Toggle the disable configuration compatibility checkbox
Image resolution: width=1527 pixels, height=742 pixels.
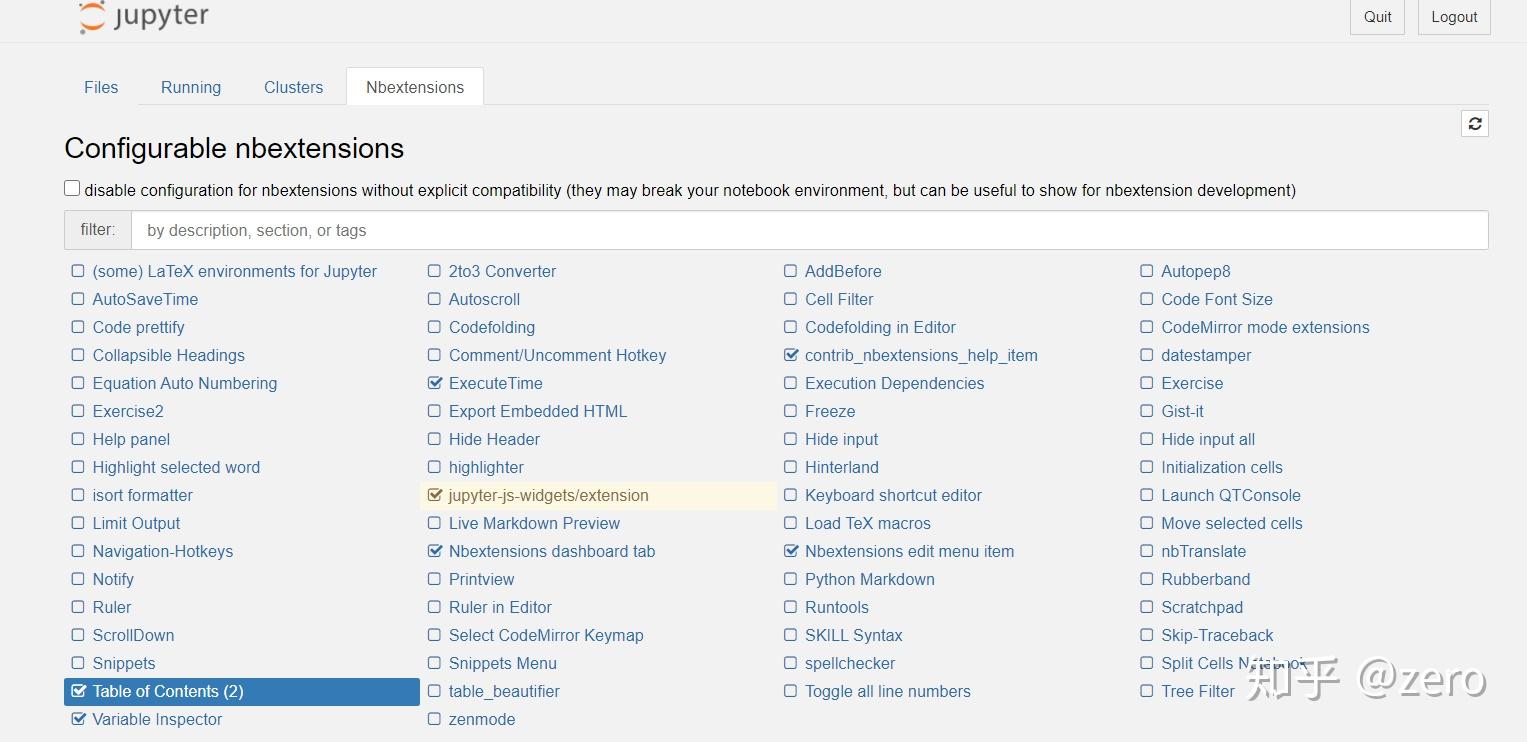(x=72, y=189)
